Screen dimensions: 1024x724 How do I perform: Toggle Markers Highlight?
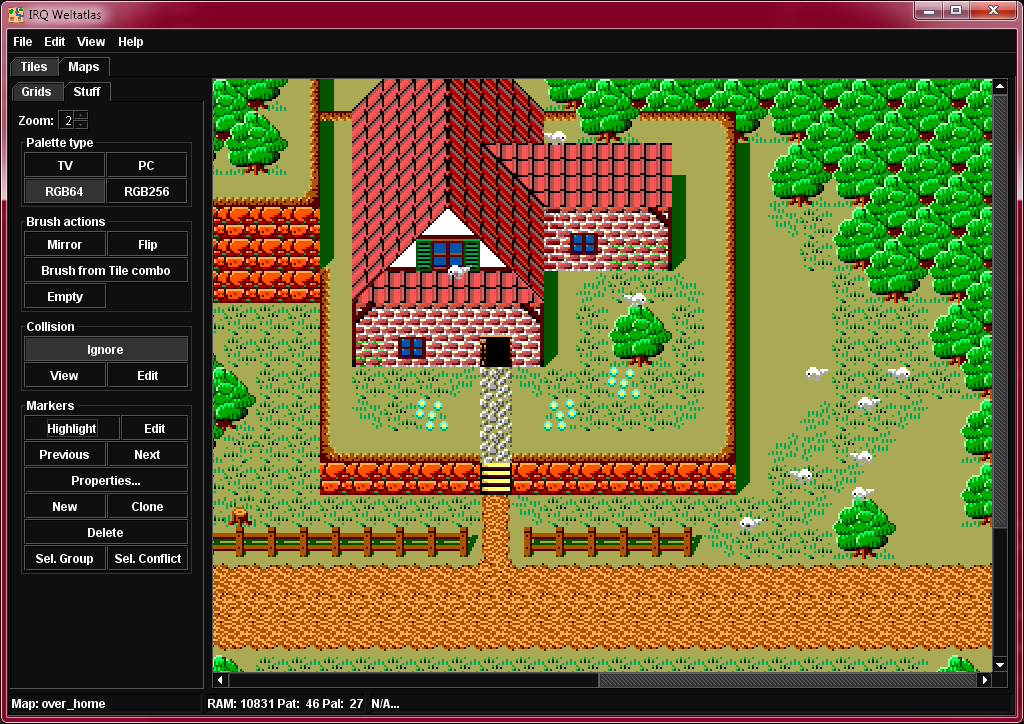[x=72, y=428]
